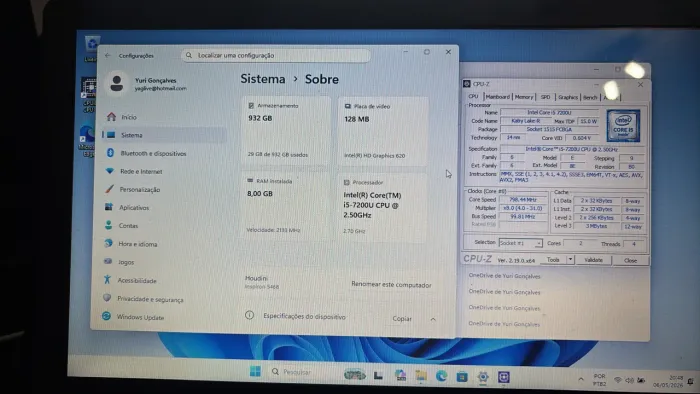The height and width of the screenshot is (394, 700).
Task: Click the Início home icon in Settings sidebar
Action: point(111,117)
